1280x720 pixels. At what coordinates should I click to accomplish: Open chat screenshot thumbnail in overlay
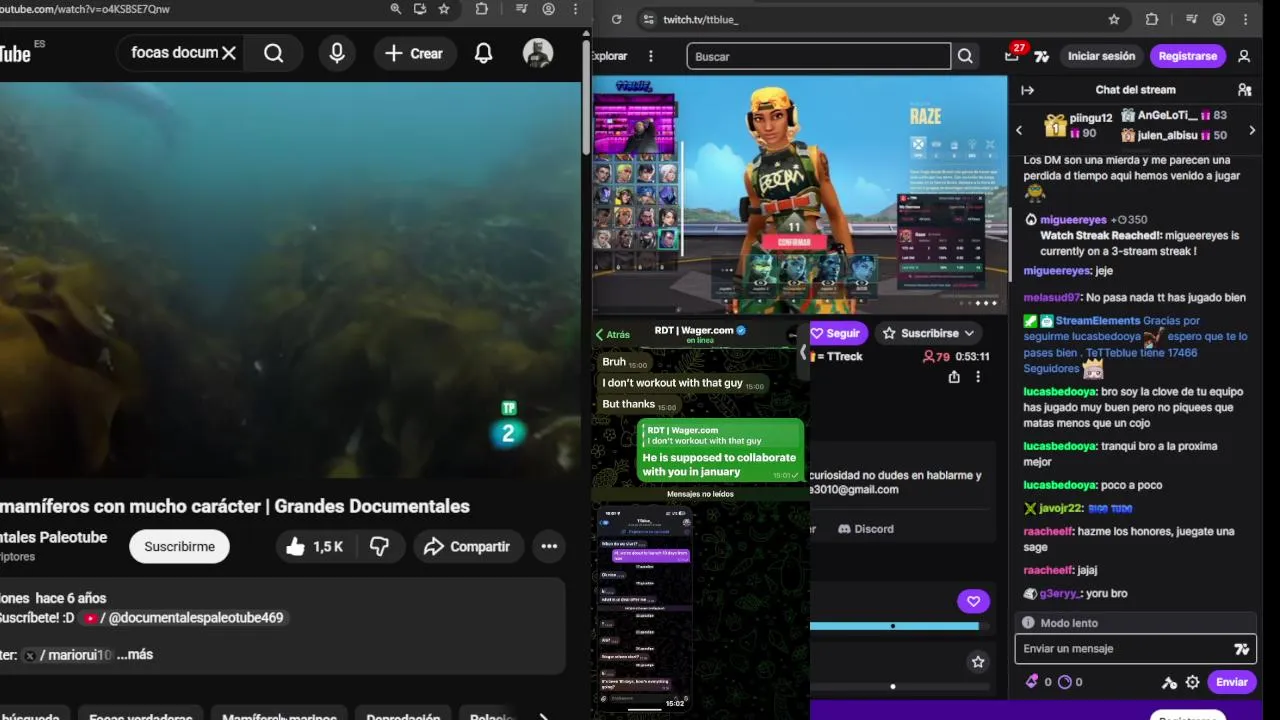(645, 608)
